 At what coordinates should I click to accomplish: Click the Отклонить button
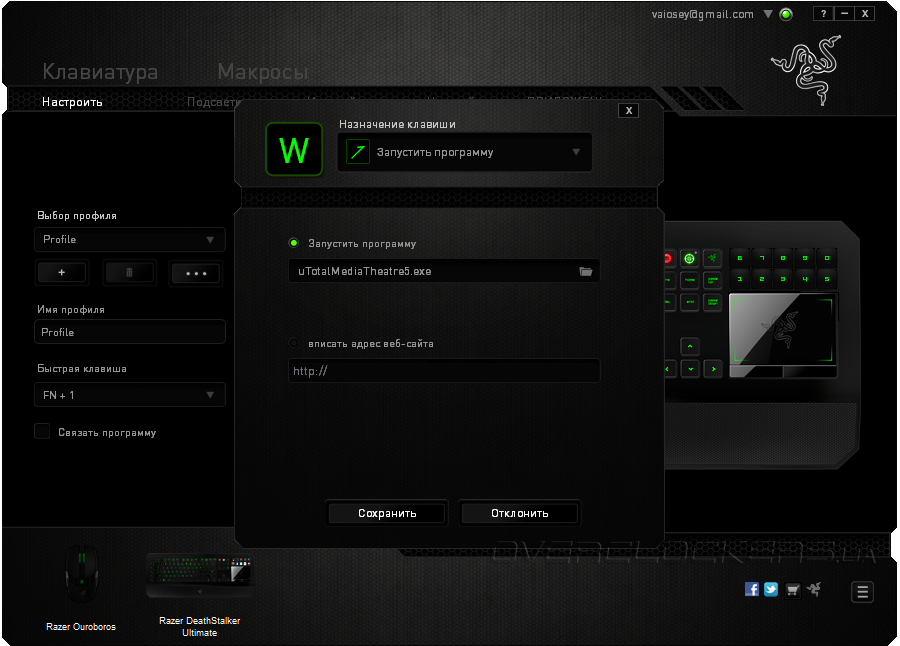coord(518,512)
